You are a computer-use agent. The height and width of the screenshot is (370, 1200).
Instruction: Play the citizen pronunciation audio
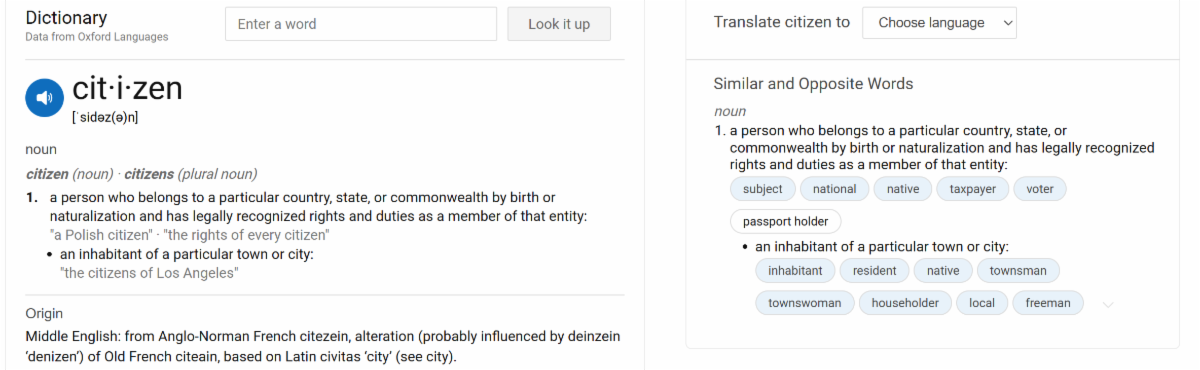[44, 98]
